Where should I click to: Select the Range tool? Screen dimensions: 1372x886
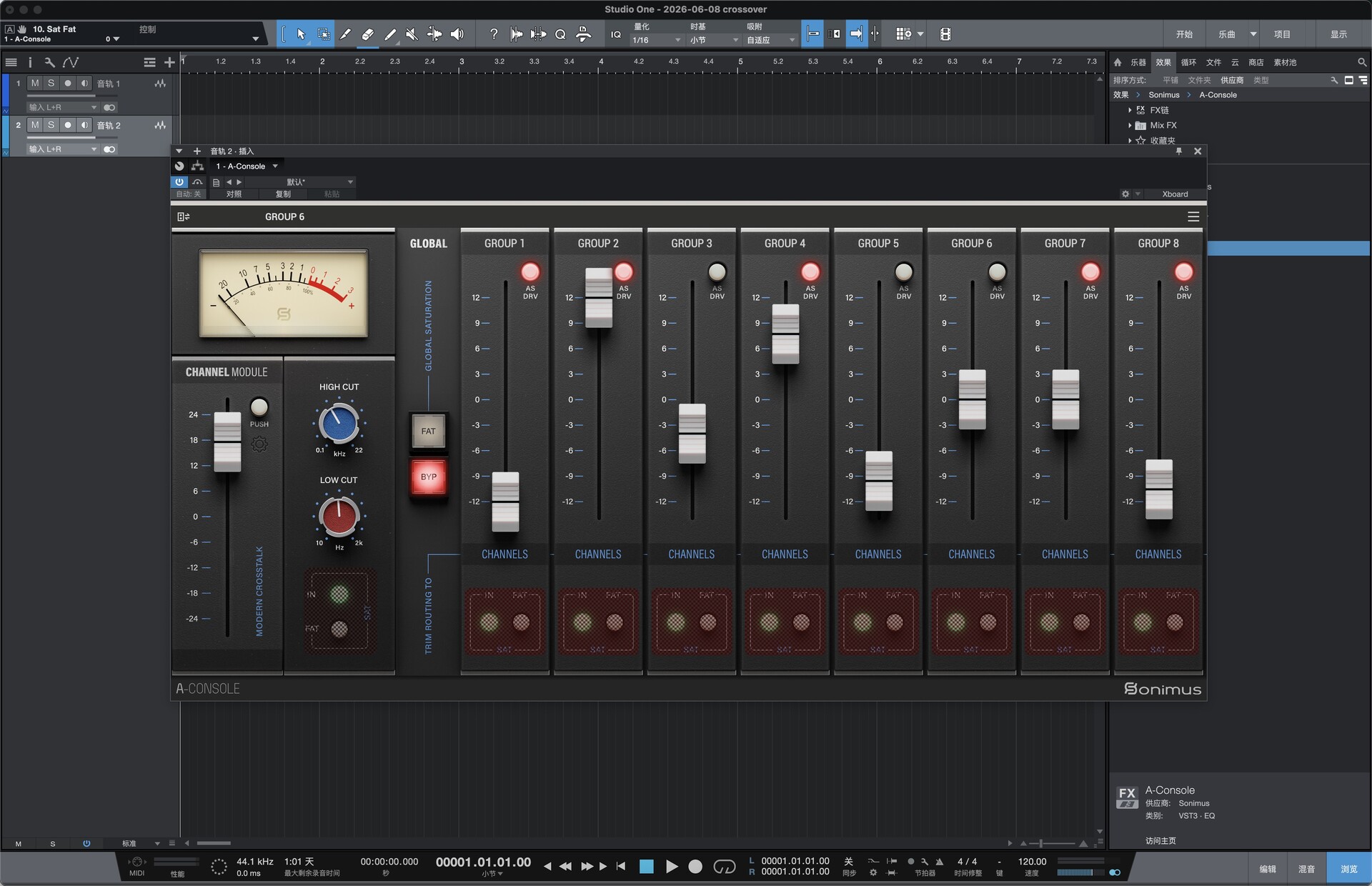pos(323,34)
